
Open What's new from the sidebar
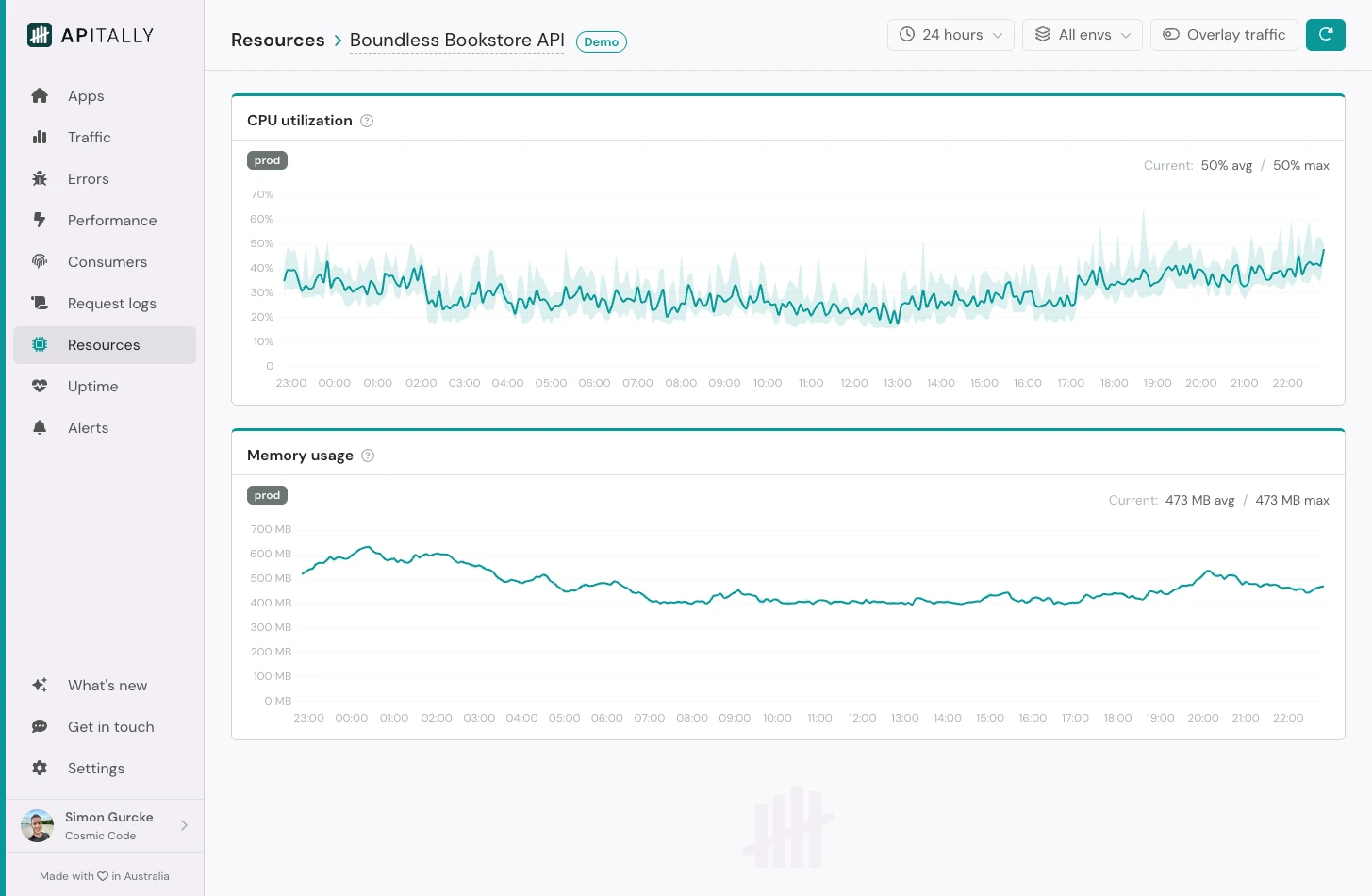pyautogui.click(x=107, y=685)
